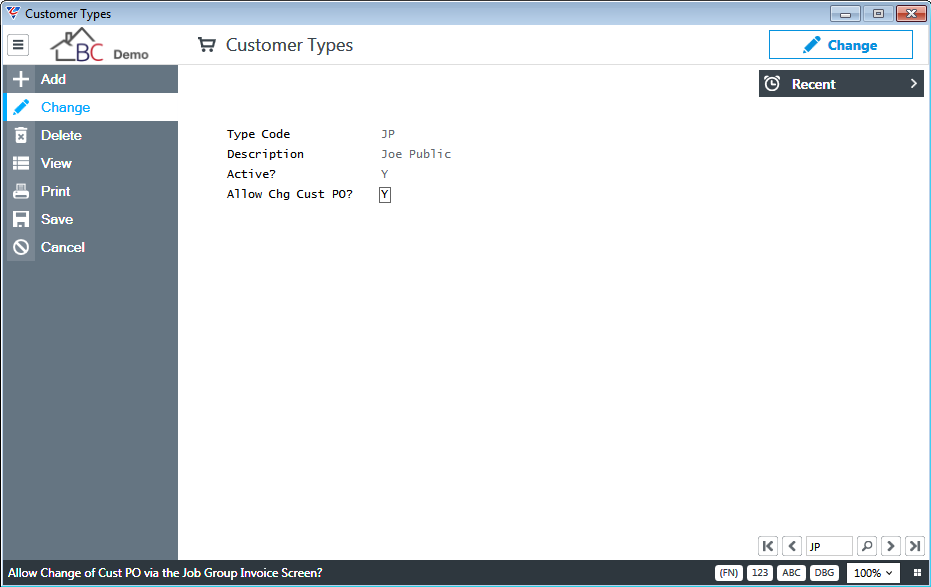Click the Allow Chg Cust PO? label
The image size is (931, 587).
click(x=290, y=194)
